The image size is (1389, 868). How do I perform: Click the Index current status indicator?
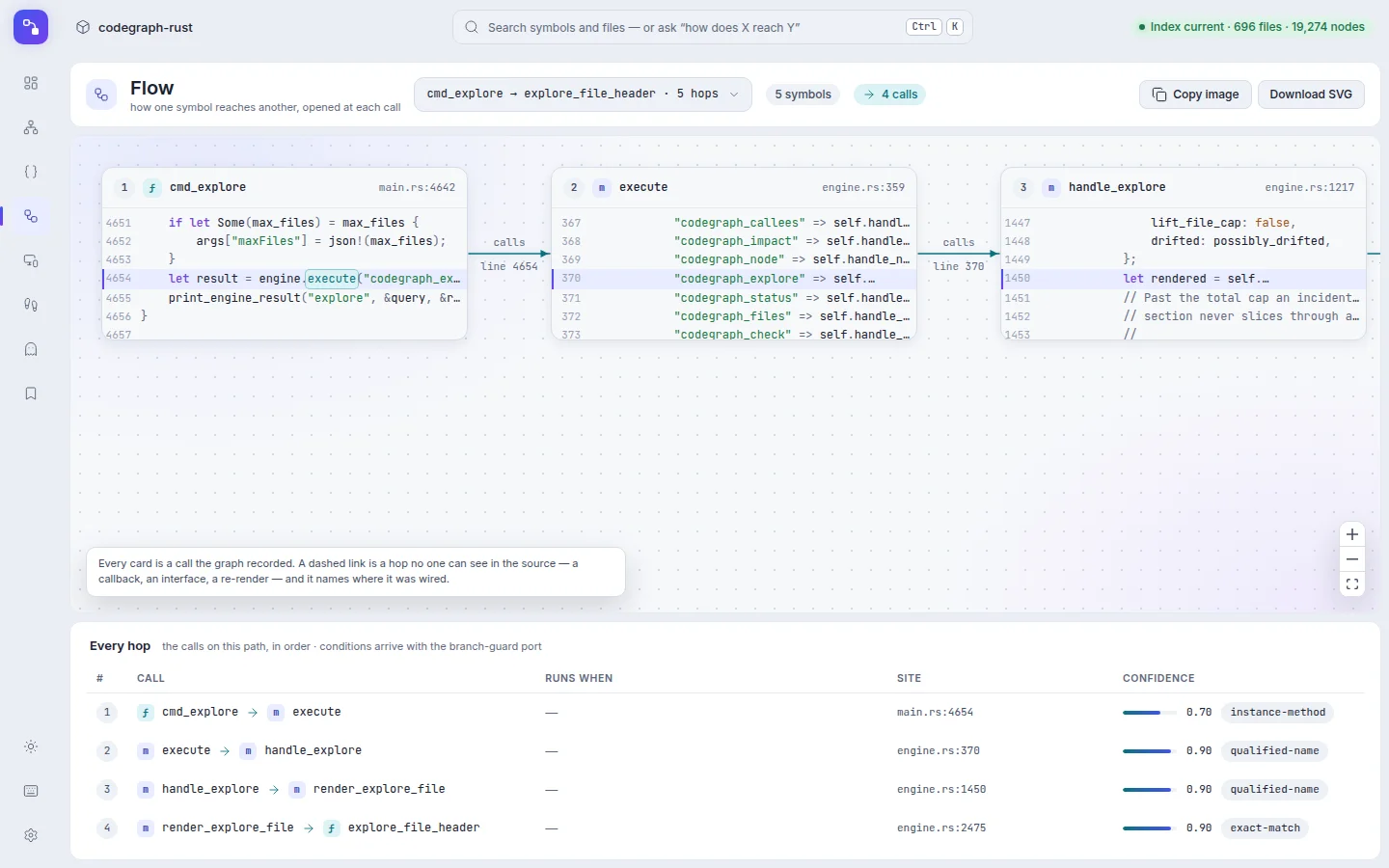click(1252, 27)
